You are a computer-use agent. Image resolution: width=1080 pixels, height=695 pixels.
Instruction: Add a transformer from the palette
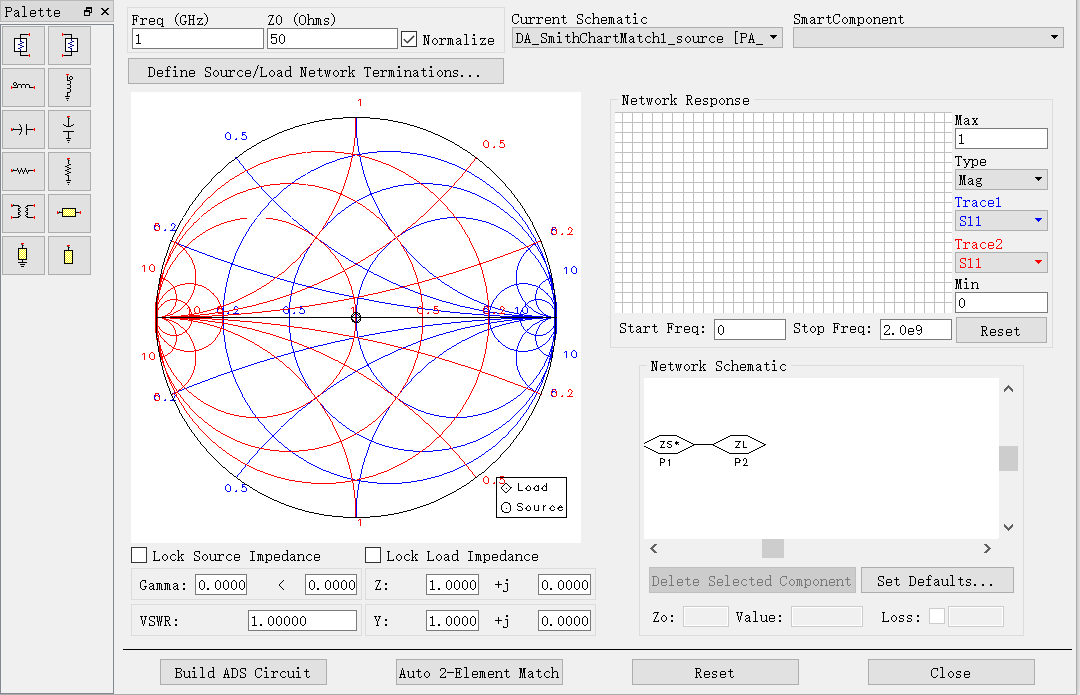tap(23, 214)
